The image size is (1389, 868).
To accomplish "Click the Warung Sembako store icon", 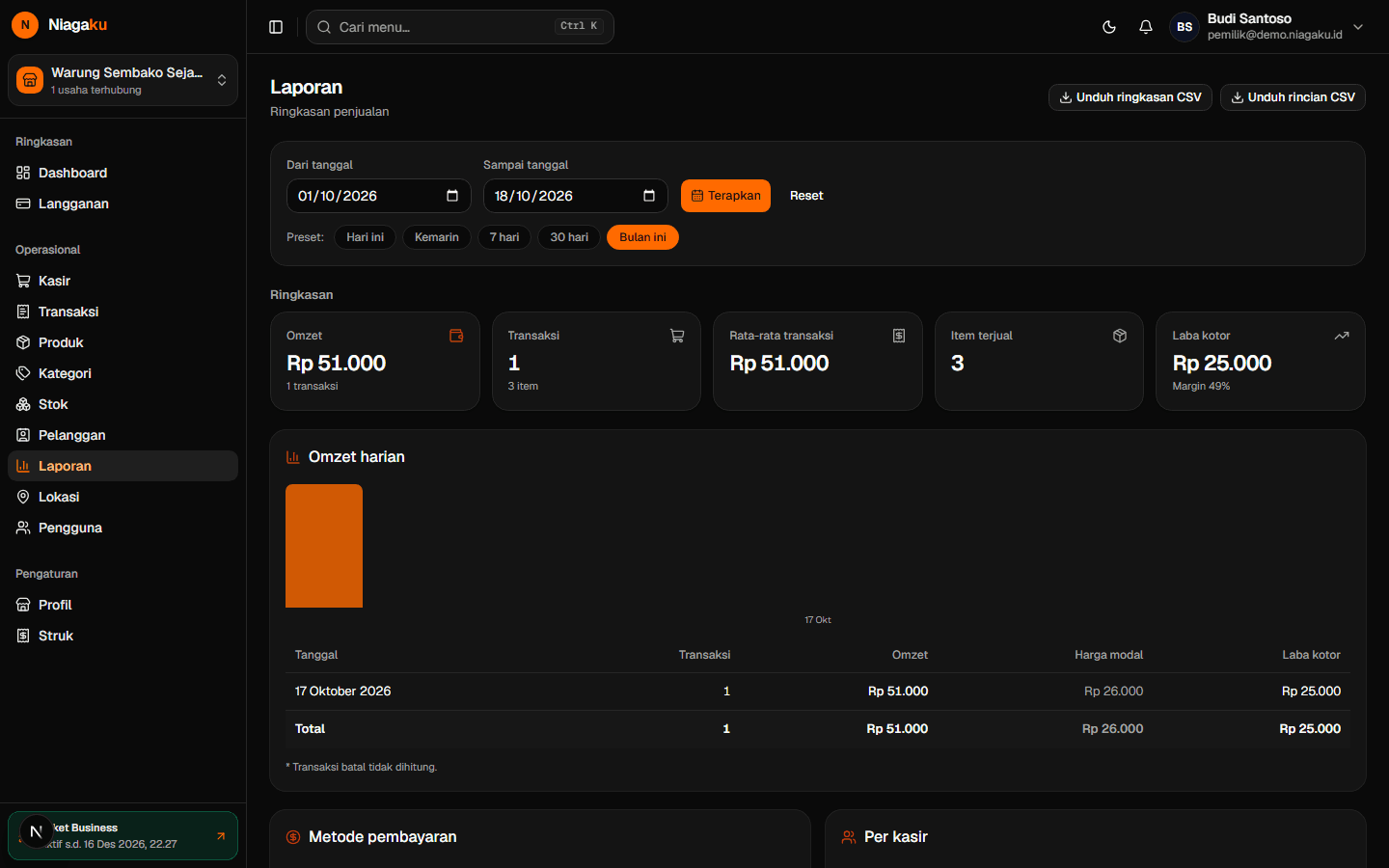I will pyautogui.click(x=30, y=80).
